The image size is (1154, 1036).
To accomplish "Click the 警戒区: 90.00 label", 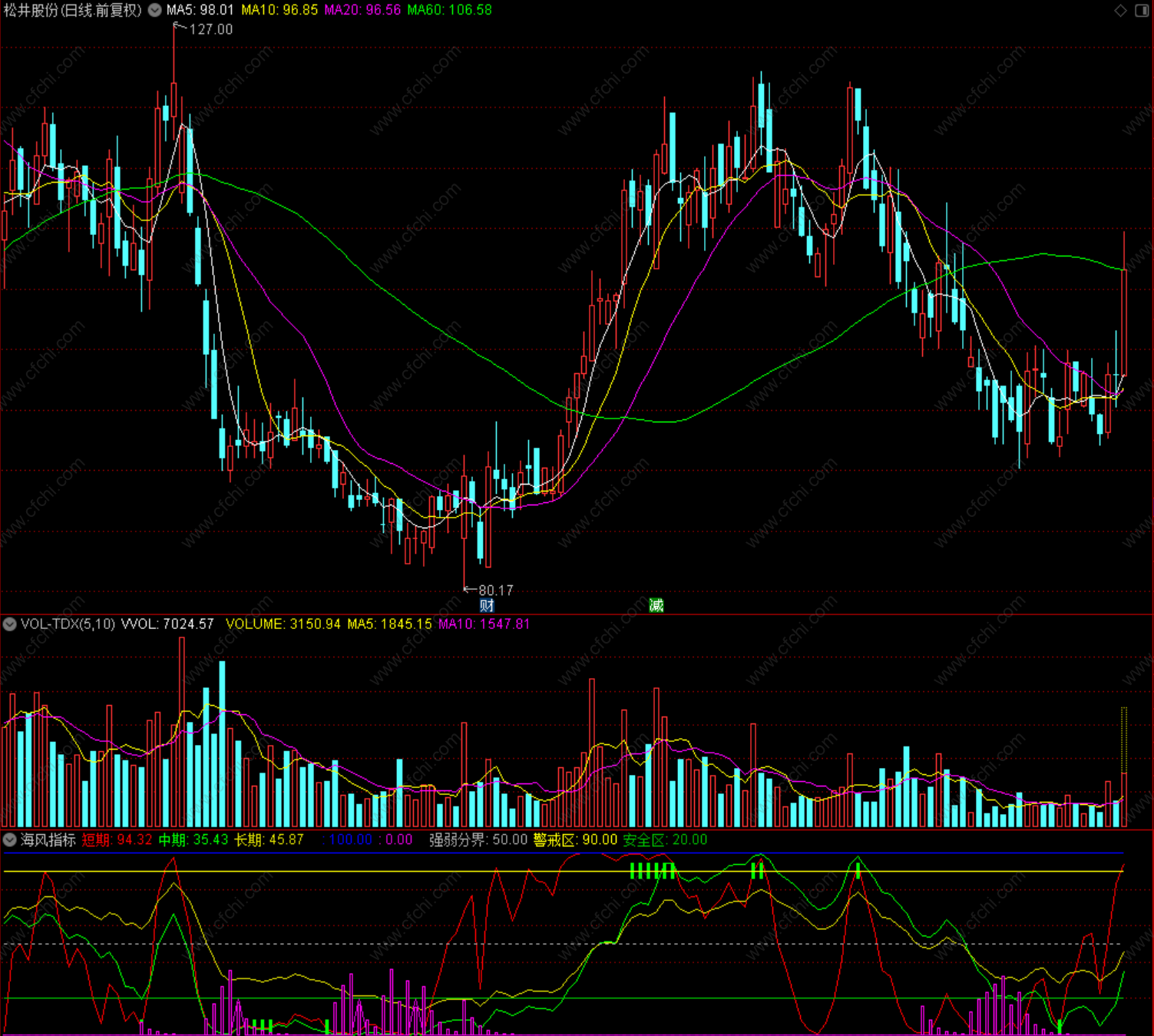I will click(575, 840).
